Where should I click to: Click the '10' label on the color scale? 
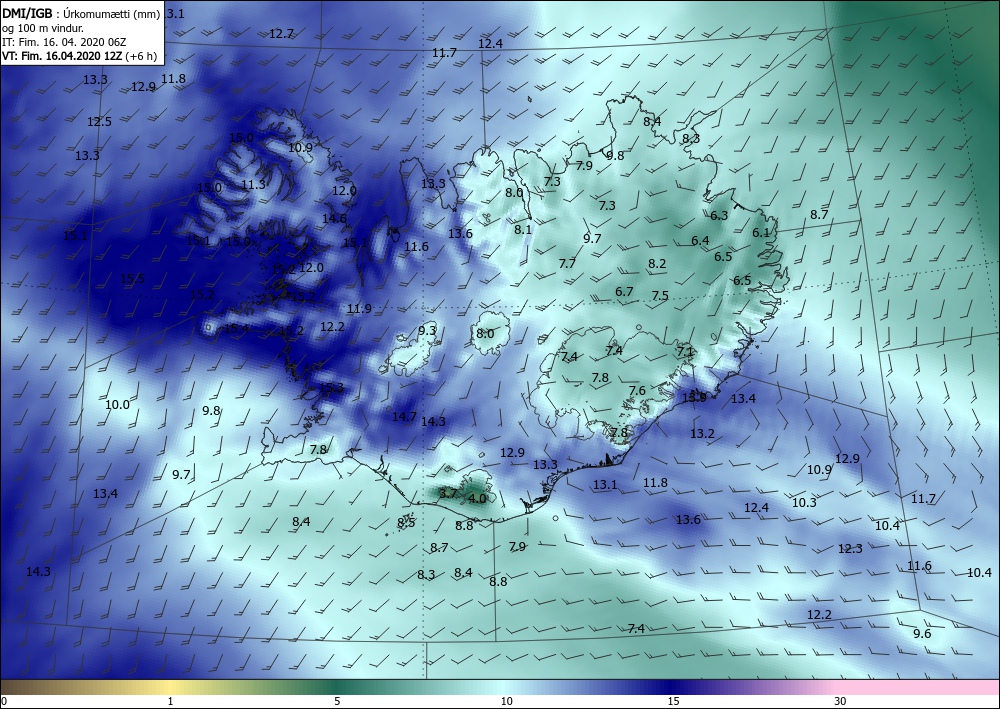pos(506,702)
